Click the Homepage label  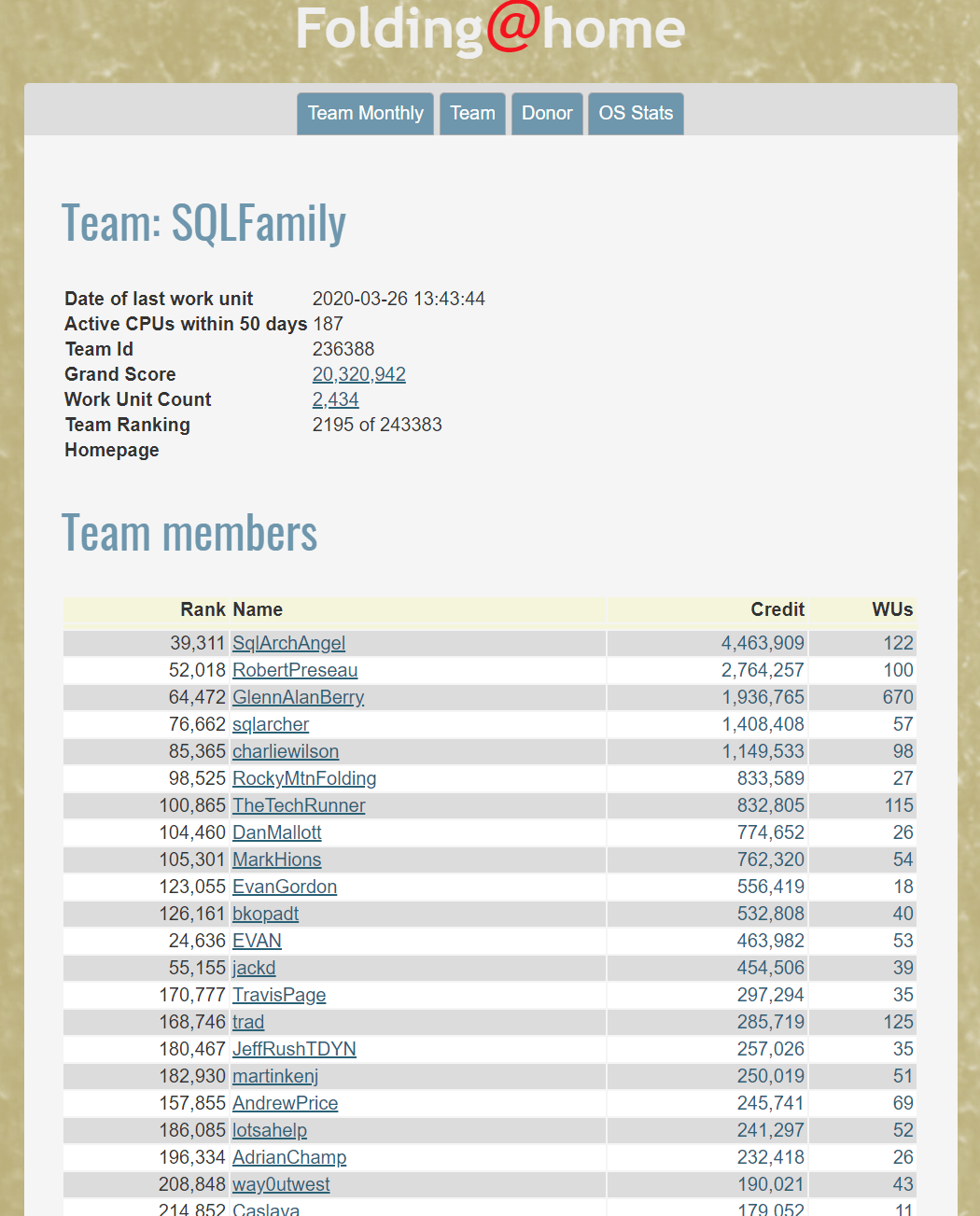112,450
